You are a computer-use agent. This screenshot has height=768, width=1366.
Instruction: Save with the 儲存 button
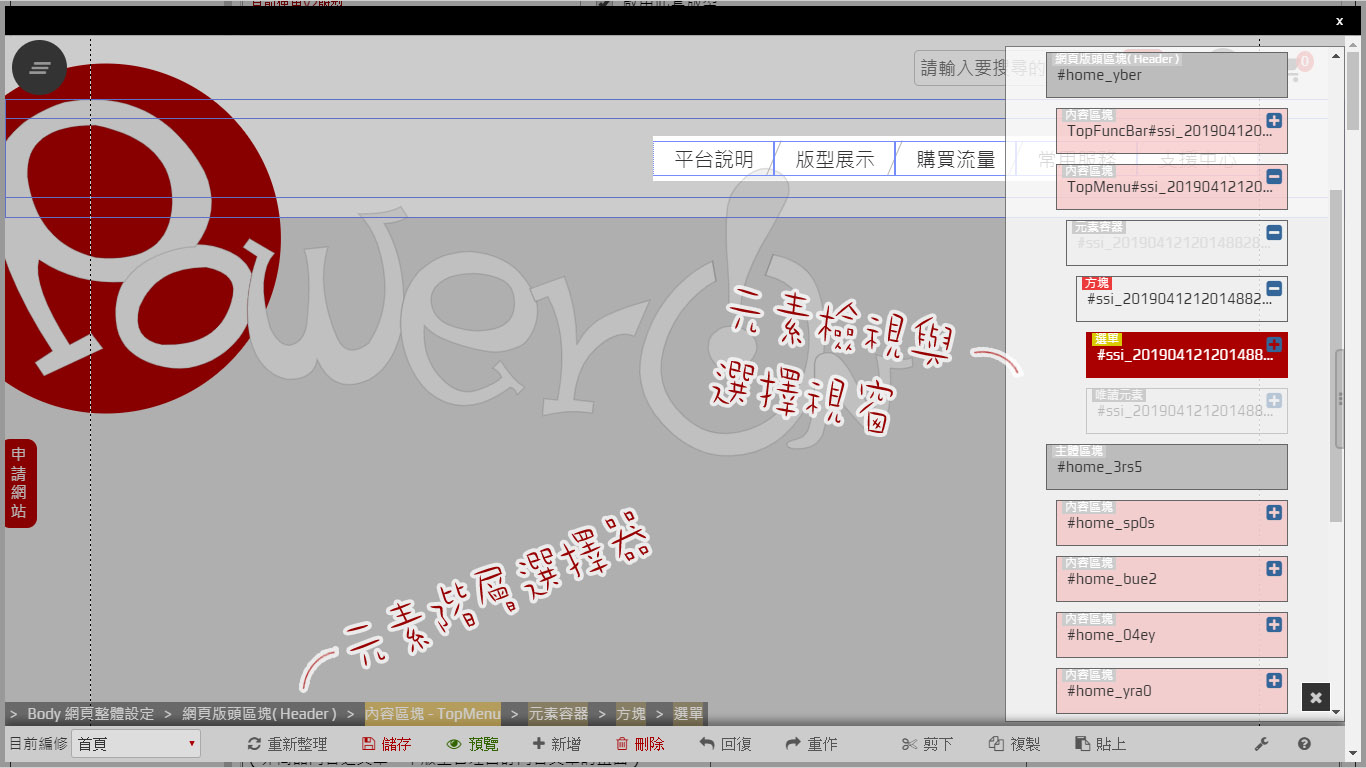coord(386,744)
